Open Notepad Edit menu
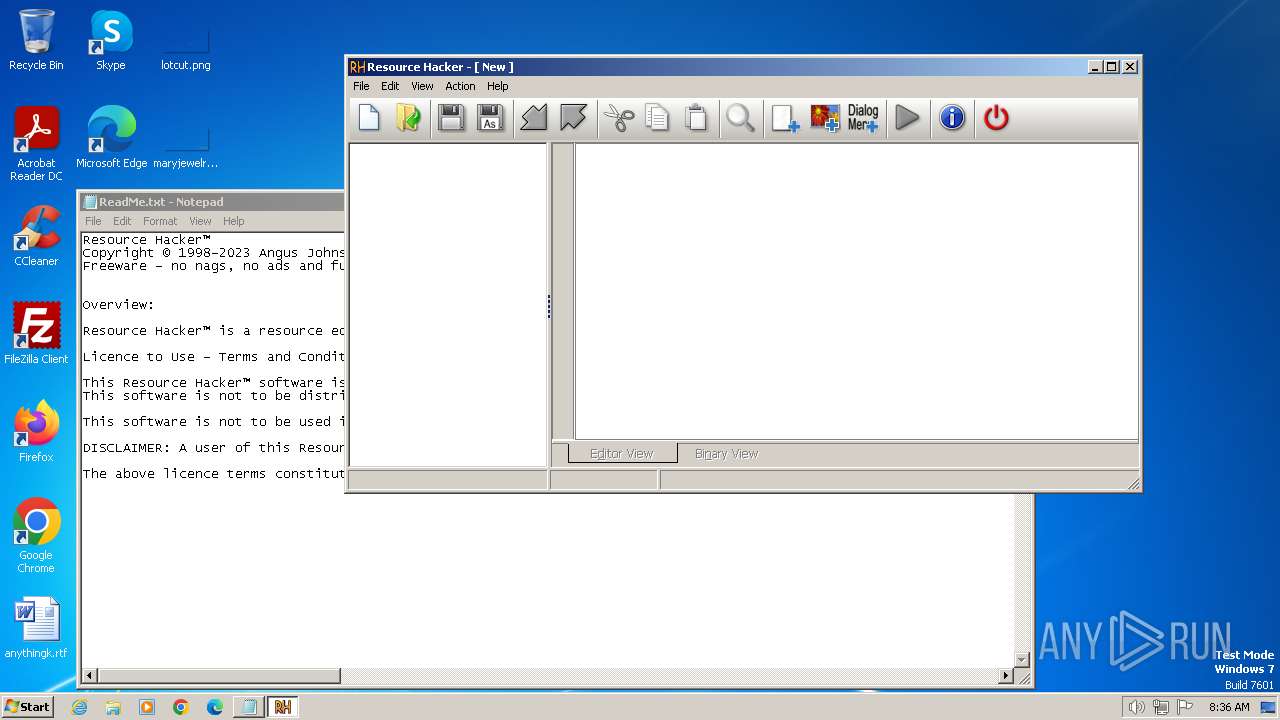The height and width of the screenshot is (720, 1280). 122,221
